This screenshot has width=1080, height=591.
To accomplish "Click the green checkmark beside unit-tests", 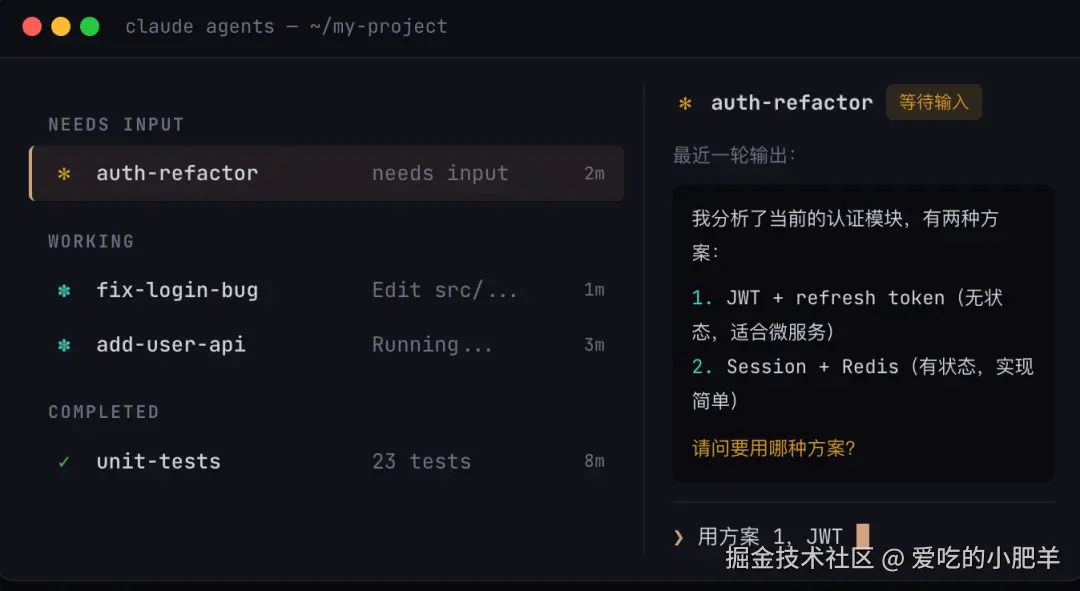I will click(x=64, y=462).
